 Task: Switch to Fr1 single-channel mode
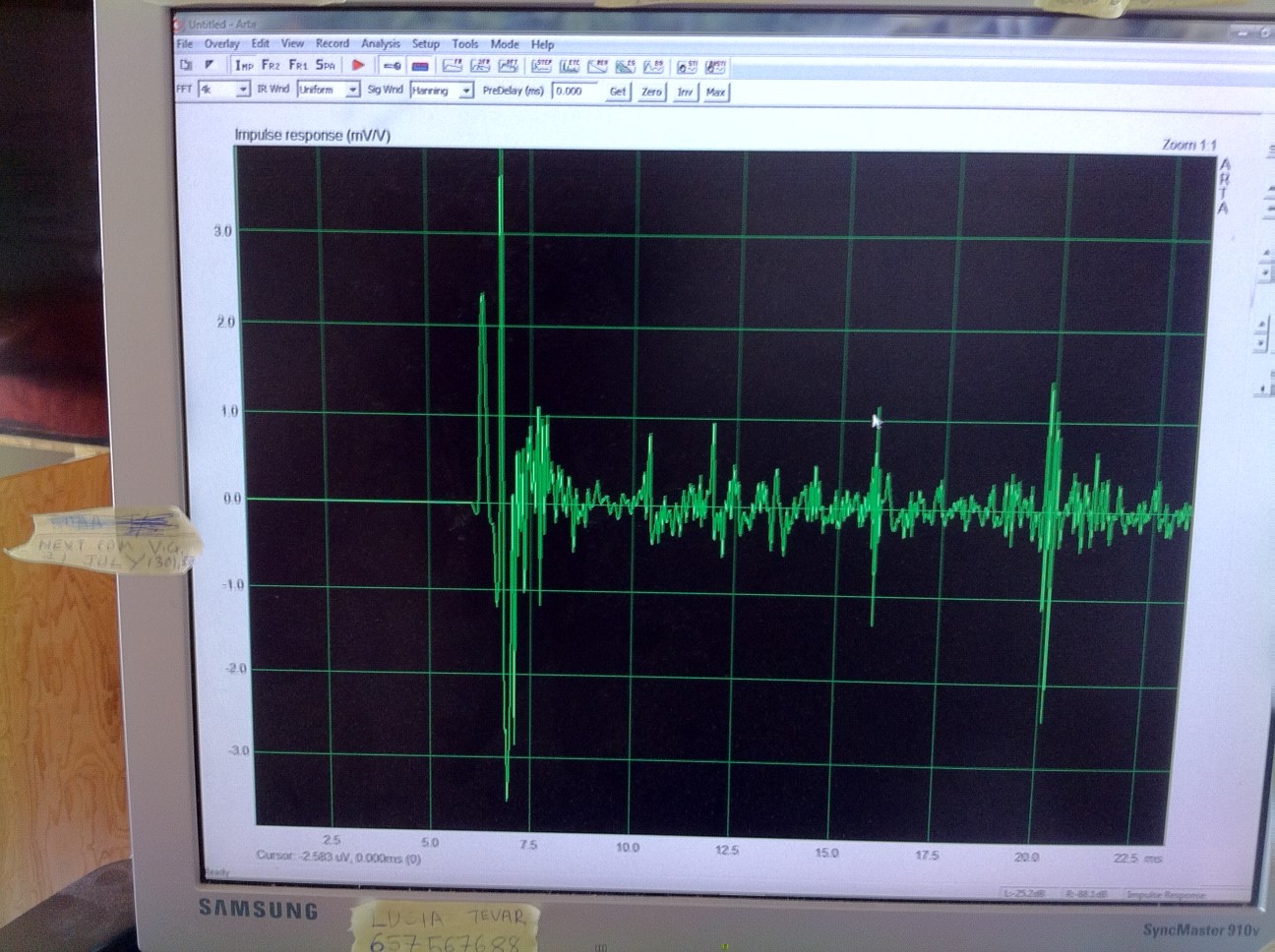pos(298,65)
